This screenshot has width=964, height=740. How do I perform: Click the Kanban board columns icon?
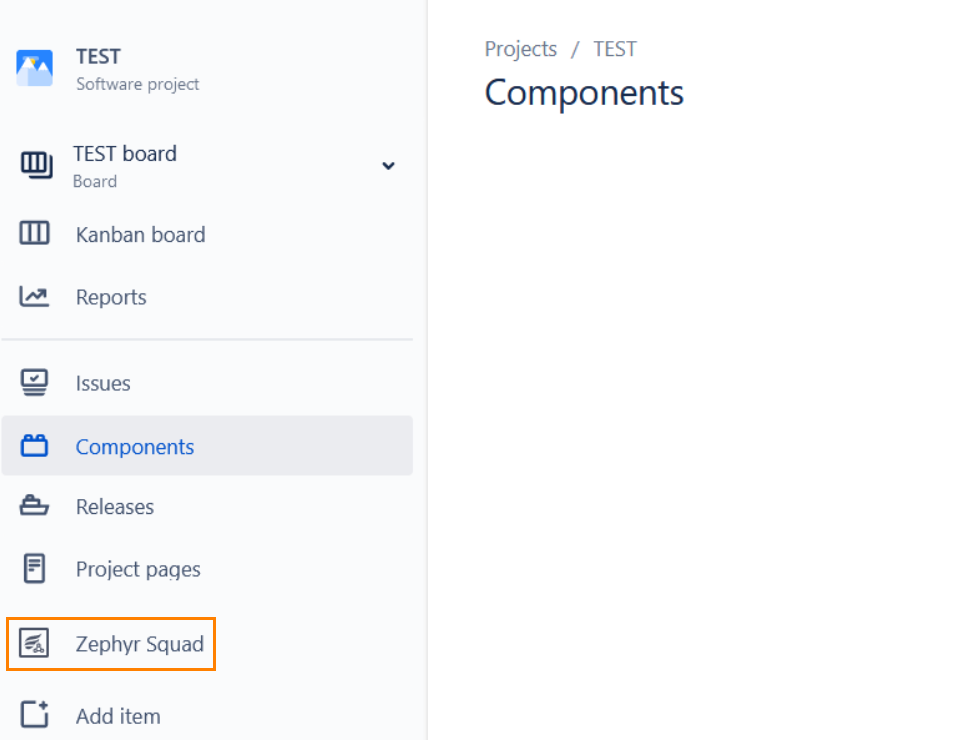[35, 234]
